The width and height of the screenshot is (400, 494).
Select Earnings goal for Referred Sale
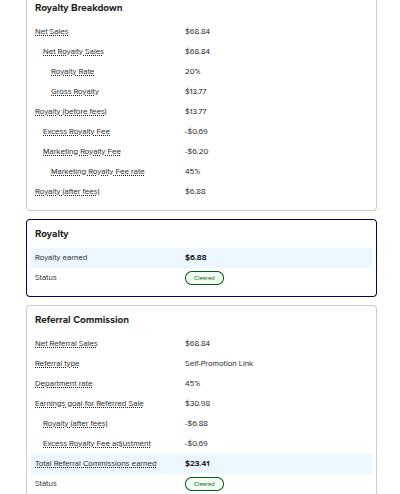click(x=89, y=404)
